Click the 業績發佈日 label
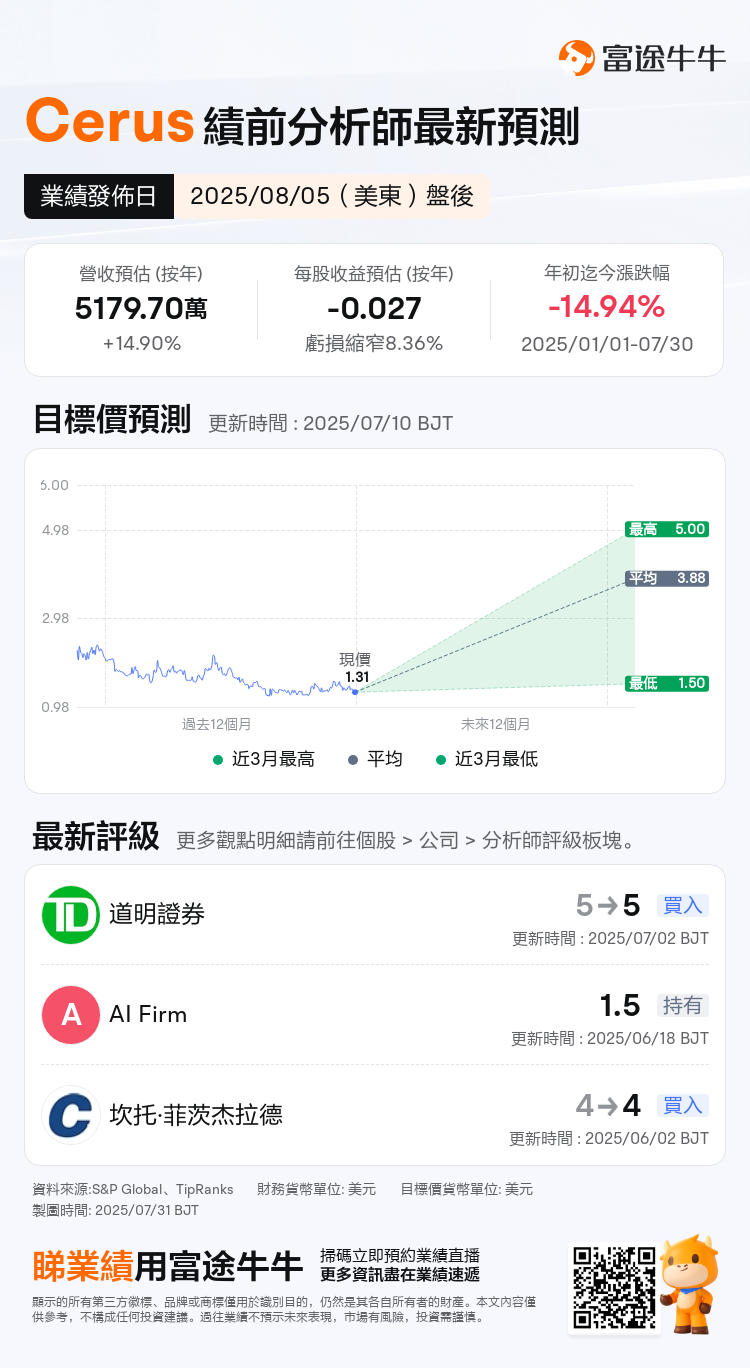Screen dimensions: 750x1368 click(x=98, y=196)
